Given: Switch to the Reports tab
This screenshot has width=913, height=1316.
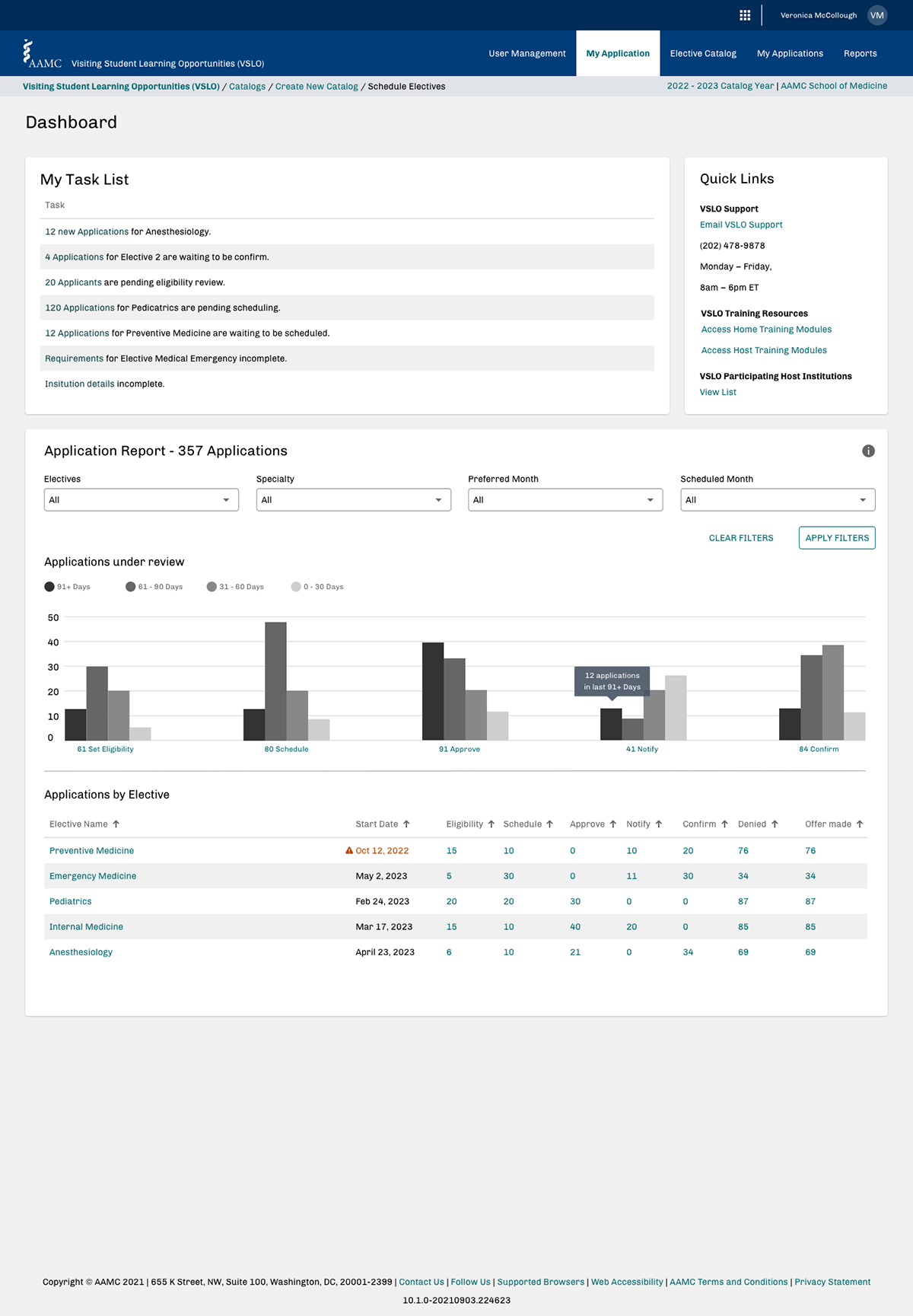Looking at the screenshot, I should click(861, 53).
